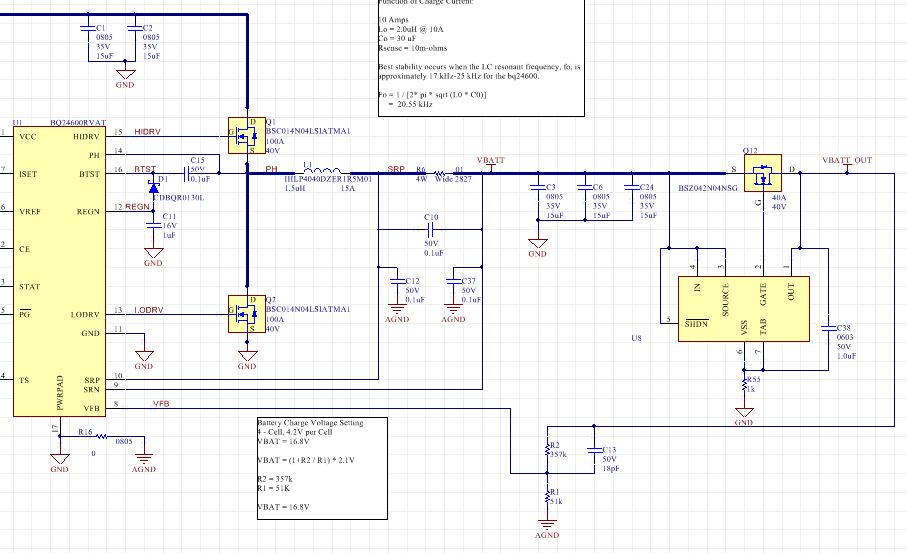
Task: Select the D1 diode symbol
Action: (x=153, y=187)
